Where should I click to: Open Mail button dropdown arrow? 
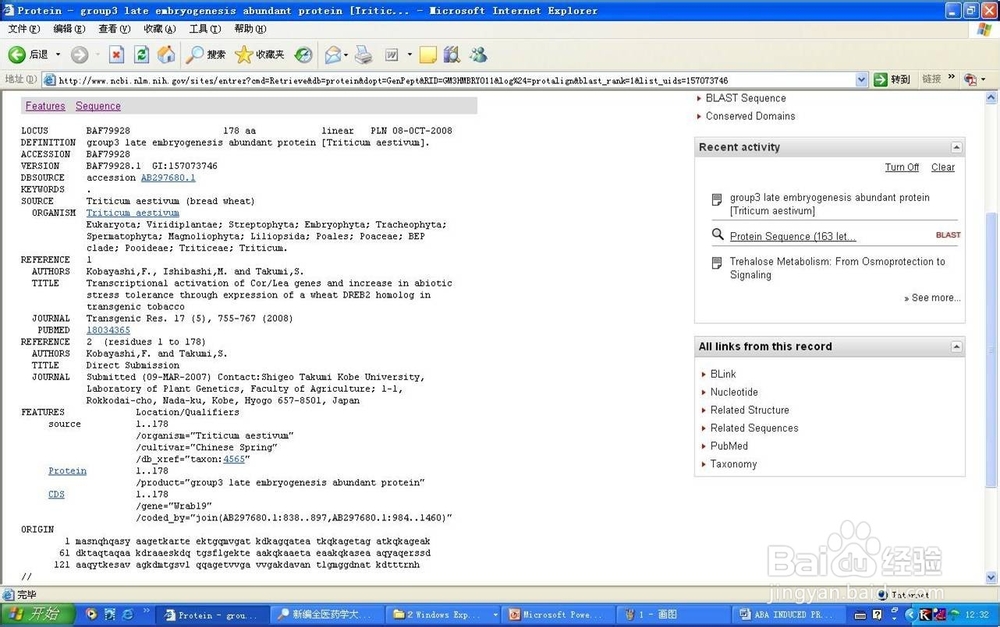pos(346,55)
